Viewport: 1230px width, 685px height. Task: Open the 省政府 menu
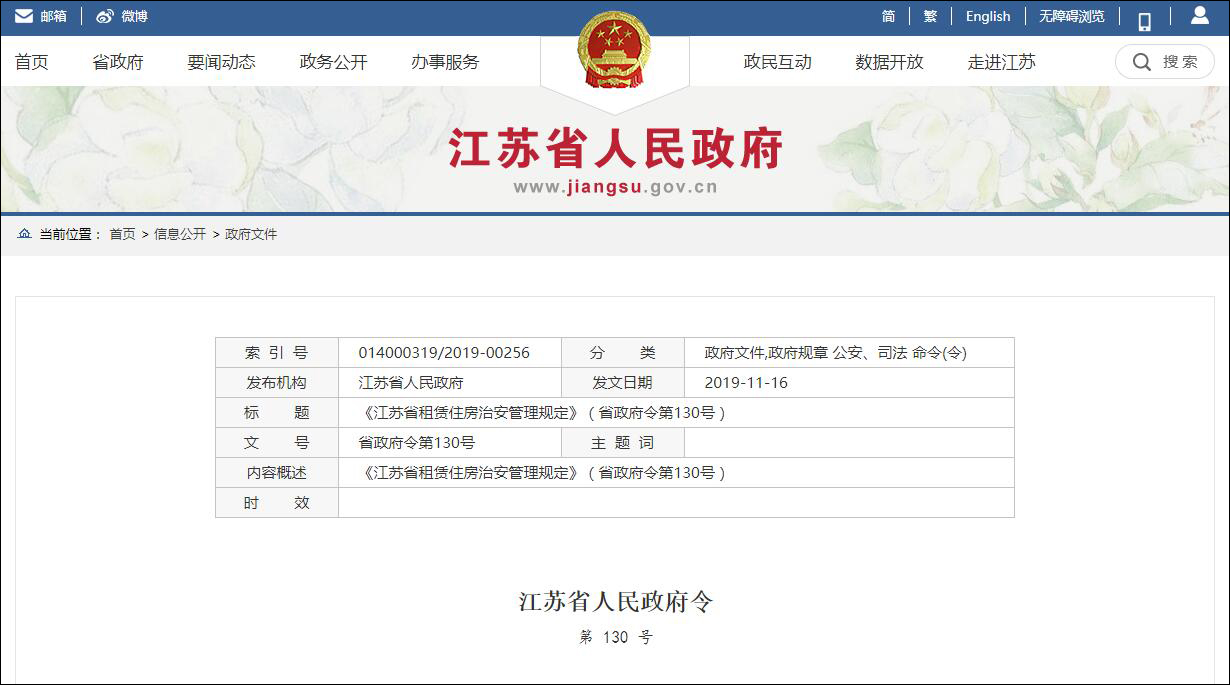[x=118, y=62]
